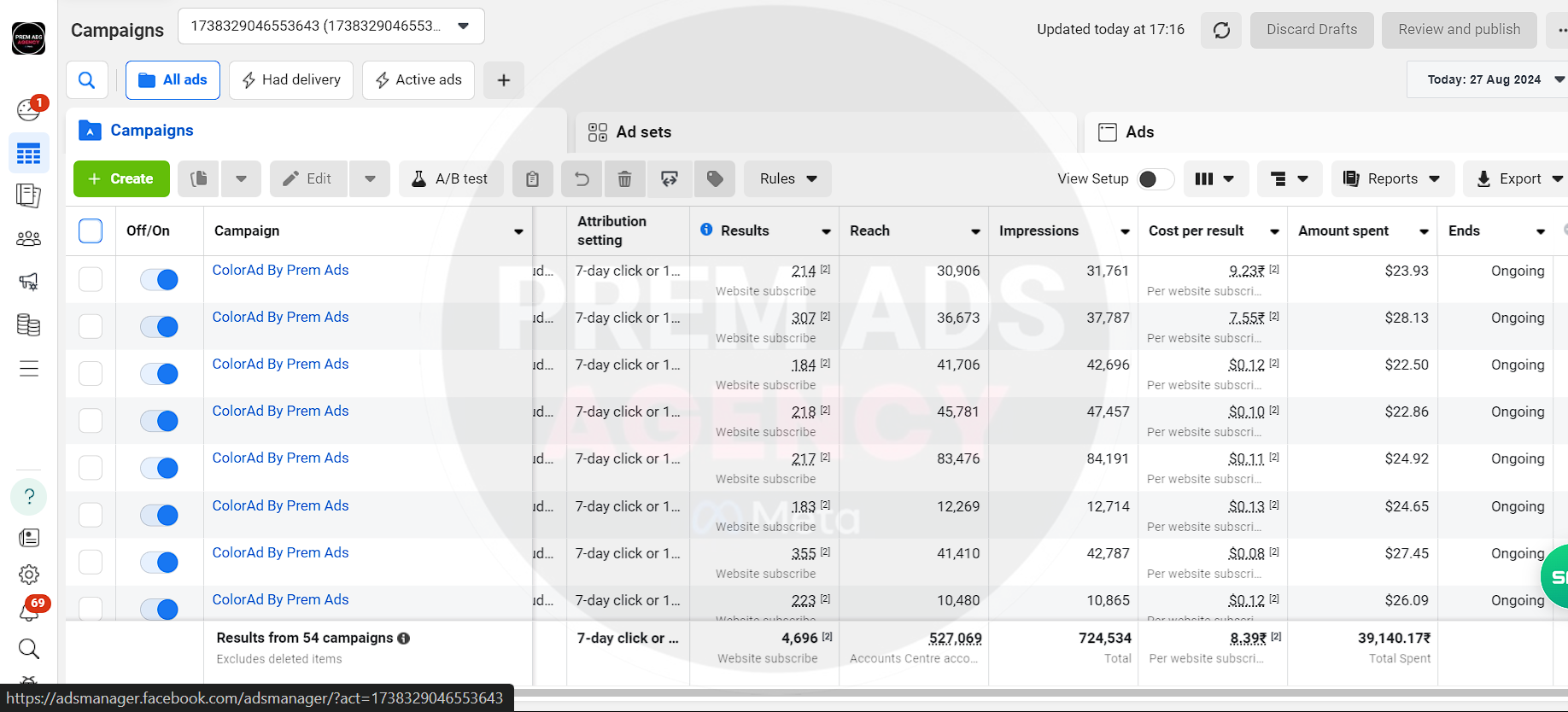Open the audiences people icon
The image size is (1568, 712).
[28, 239]
